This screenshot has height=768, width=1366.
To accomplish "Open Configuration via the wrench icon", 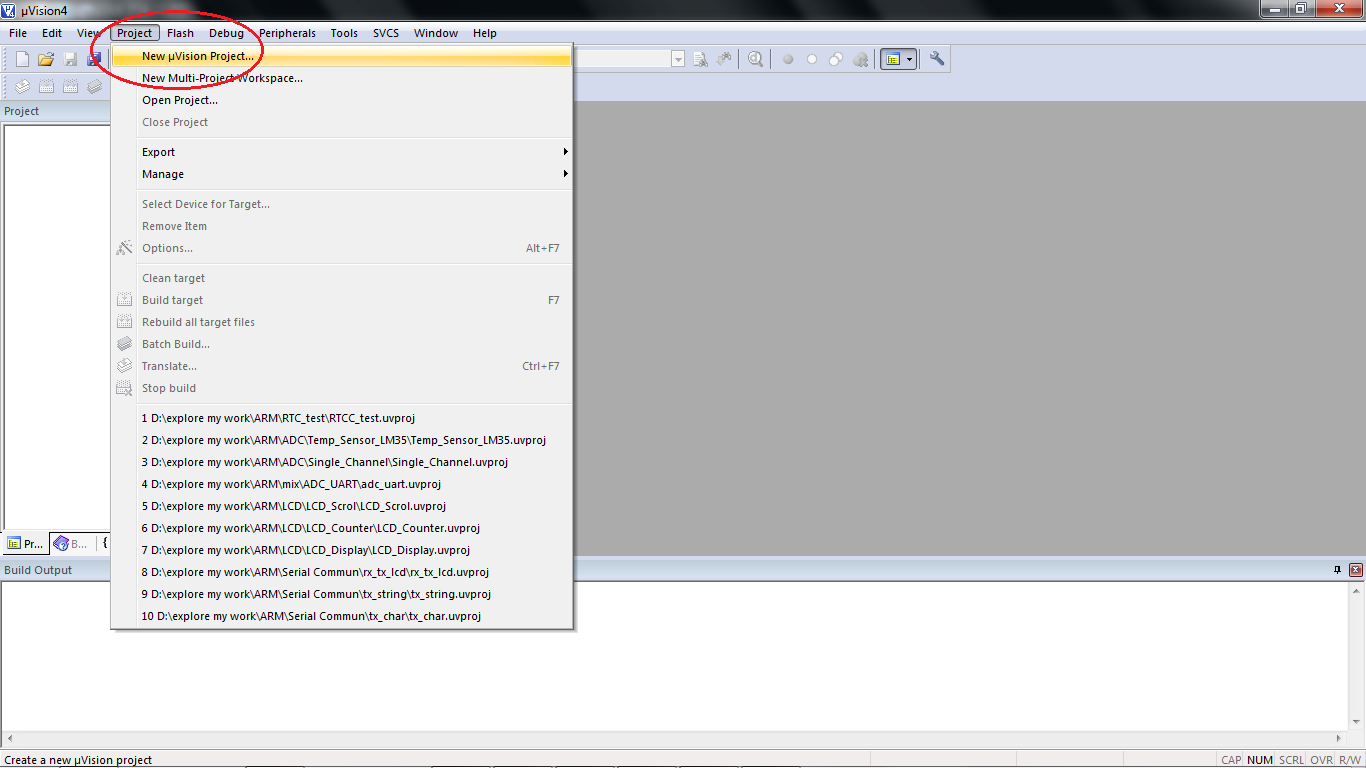I will [x=937, y=59].
